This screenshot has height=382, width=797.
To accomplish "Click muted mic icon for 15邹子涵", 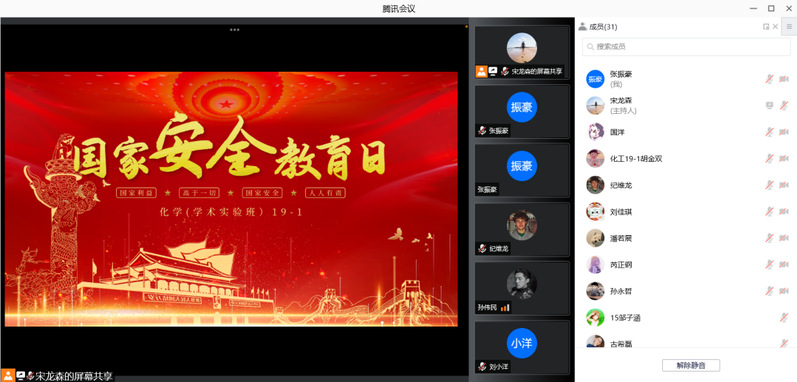I will (x=784, y=318).
